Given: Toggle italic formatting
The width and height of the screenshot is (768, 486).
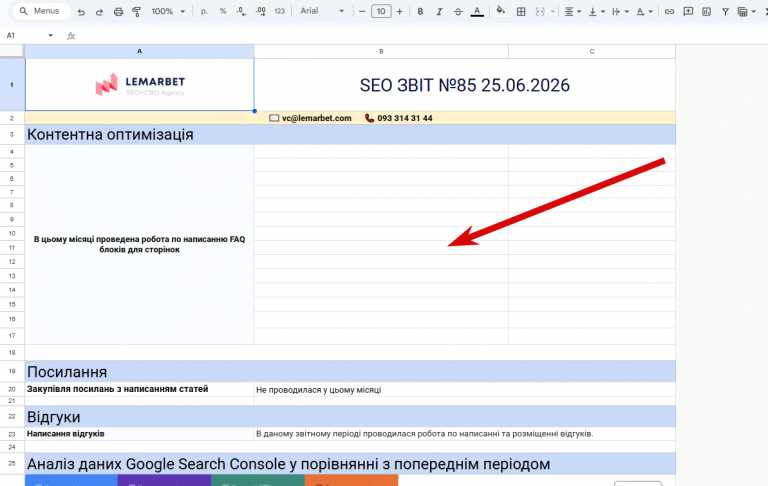Looking at the screenshot, I should (x=439, y=11).
